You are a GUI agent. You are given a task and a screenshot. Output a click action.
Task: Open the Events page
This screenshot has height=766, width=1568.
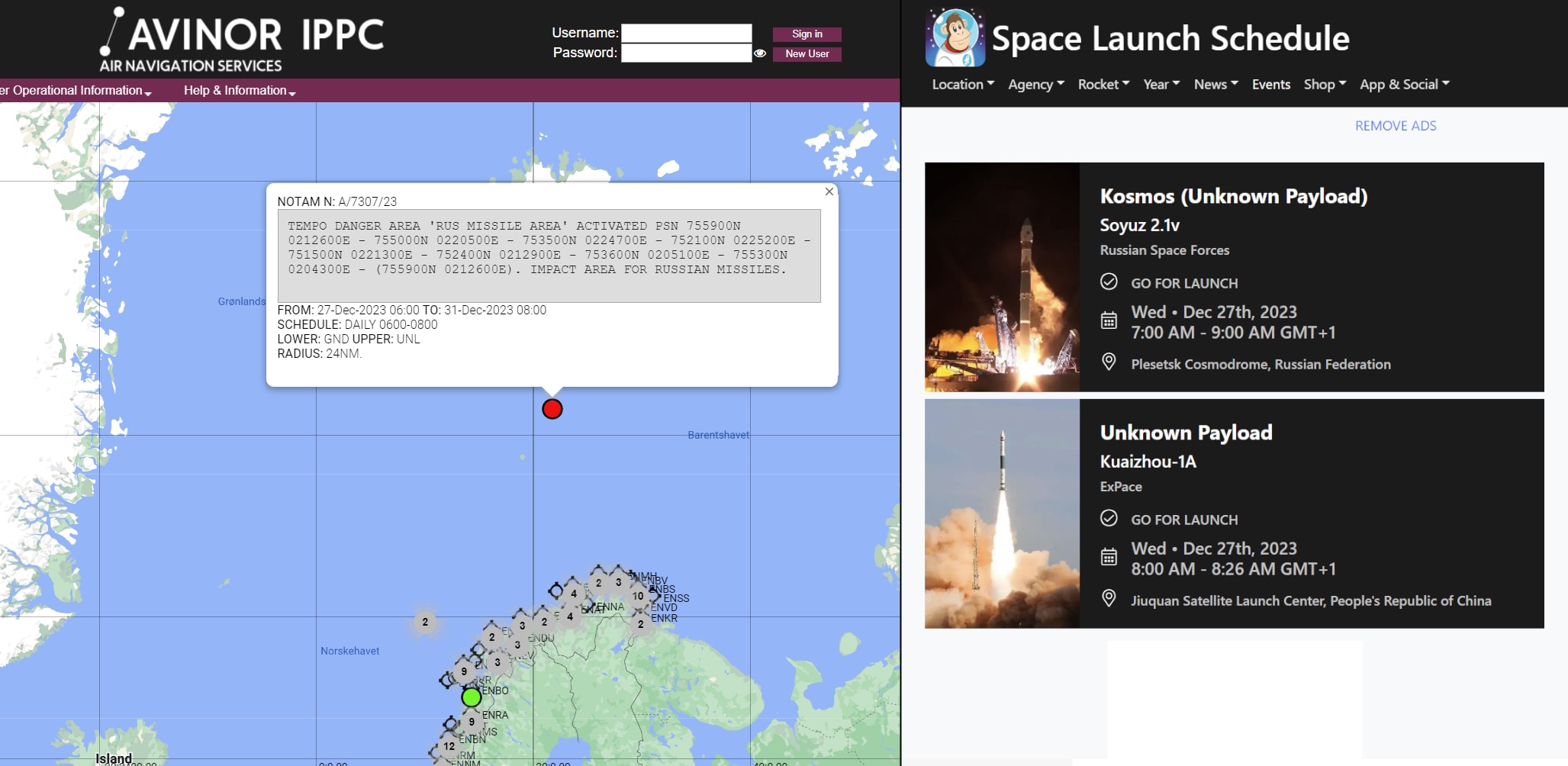pos(1270,85)
